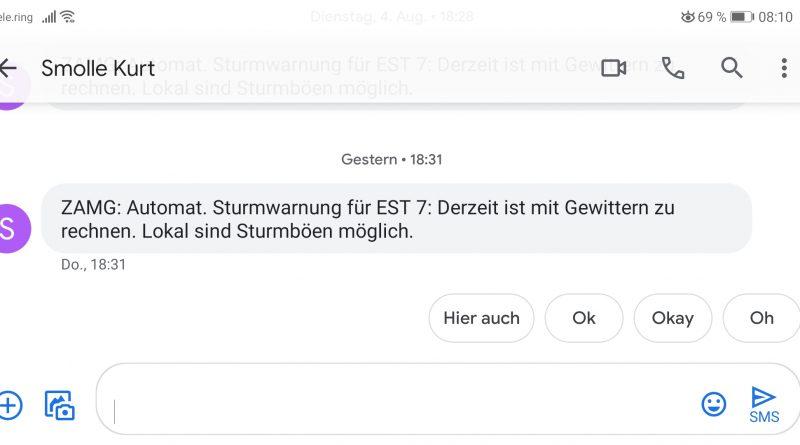Tap the back arrow to leave conversation
Viewport: 800px width, 445px height.
coord(9,68)
